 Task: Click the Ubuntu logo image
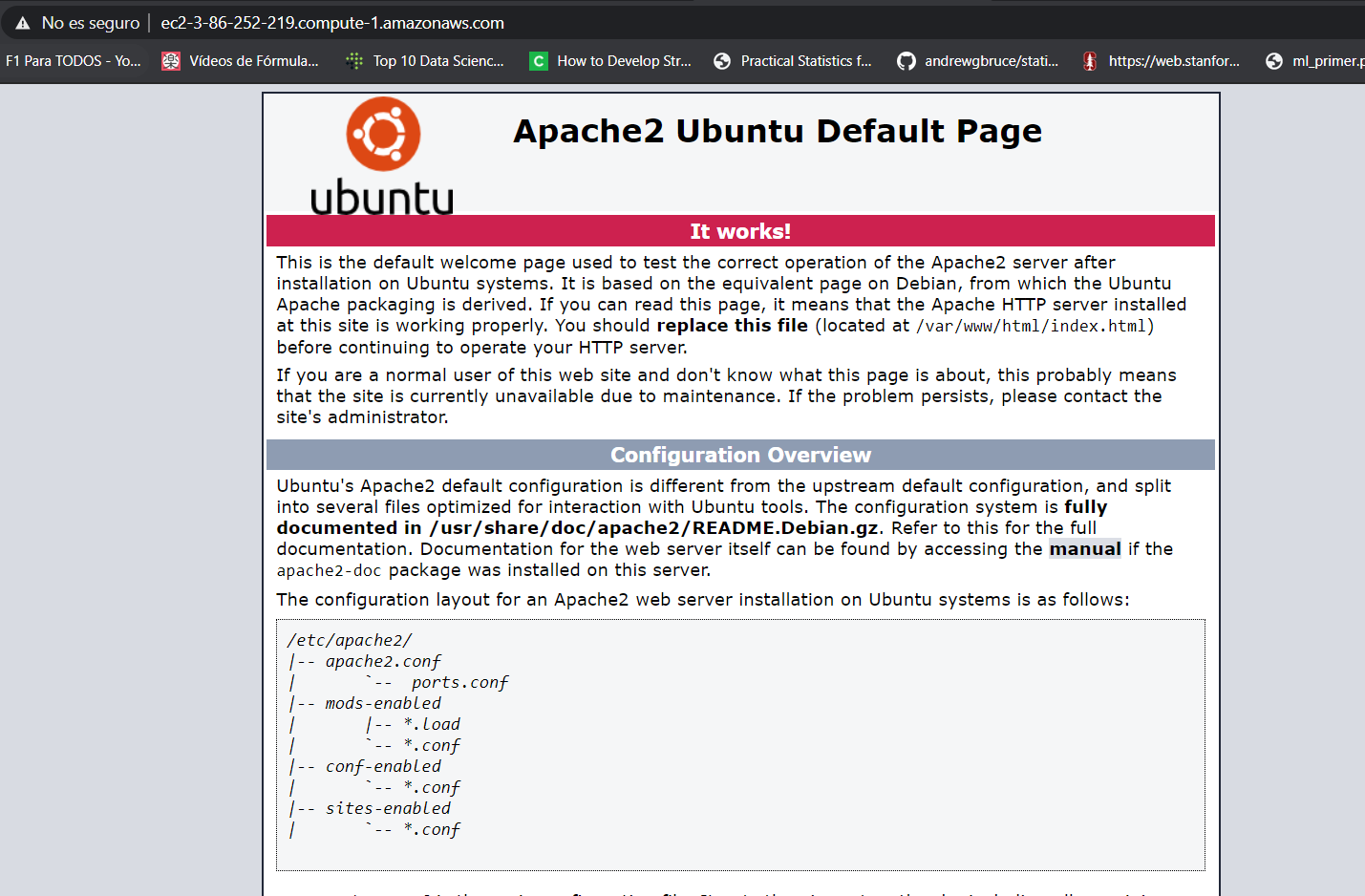(x=382, y=155)
